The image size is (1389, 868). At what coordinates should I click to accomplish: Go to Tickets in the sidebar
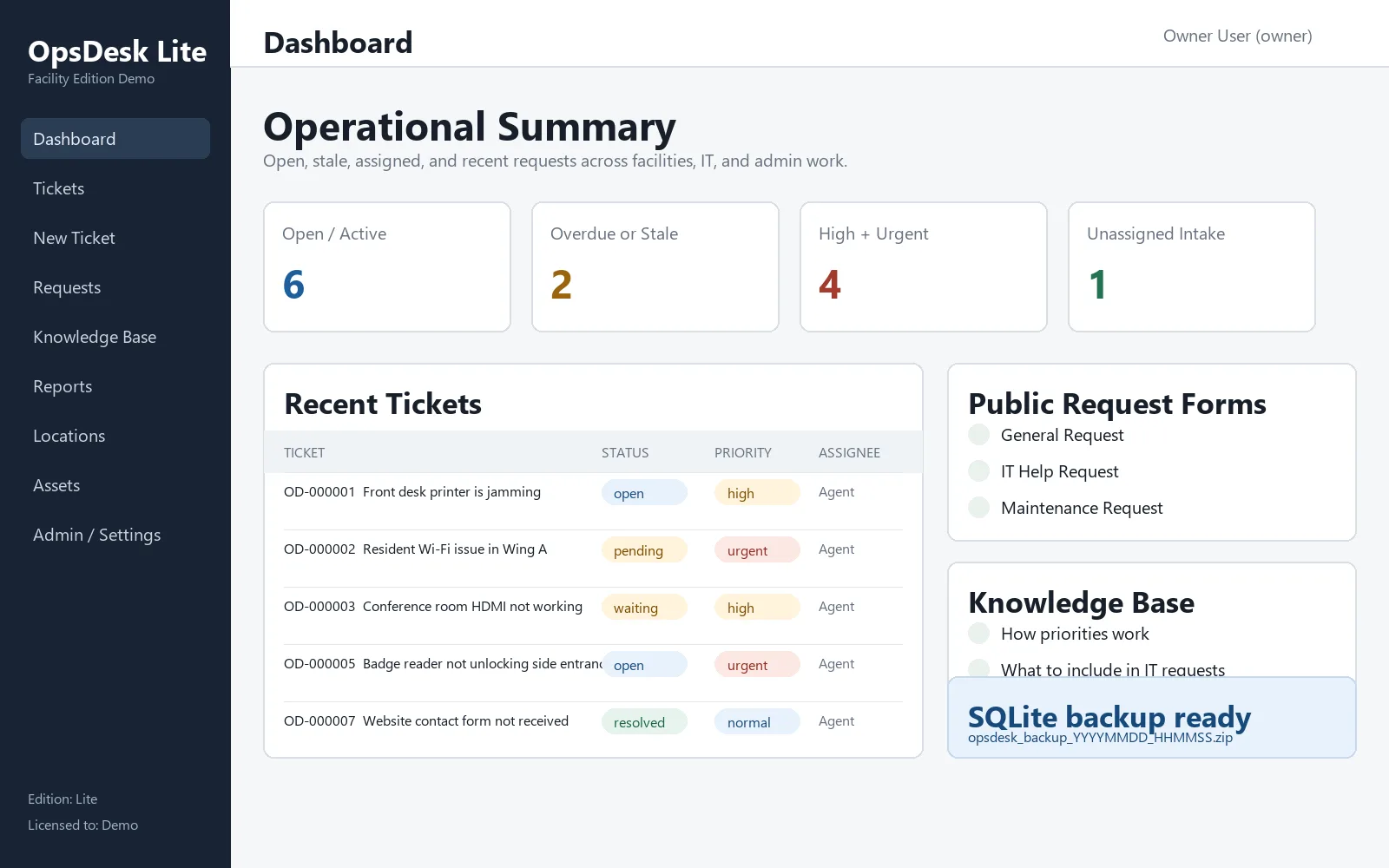115,188
